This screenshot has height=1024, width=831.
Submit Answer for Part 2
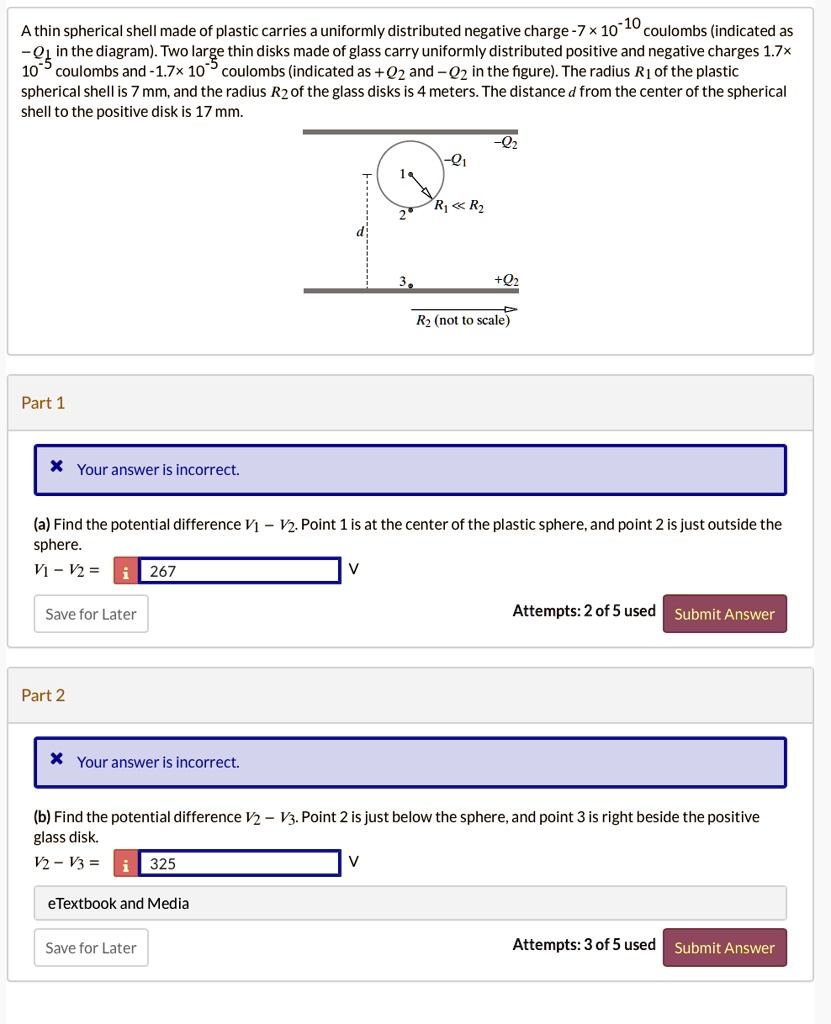coord(725,948)
